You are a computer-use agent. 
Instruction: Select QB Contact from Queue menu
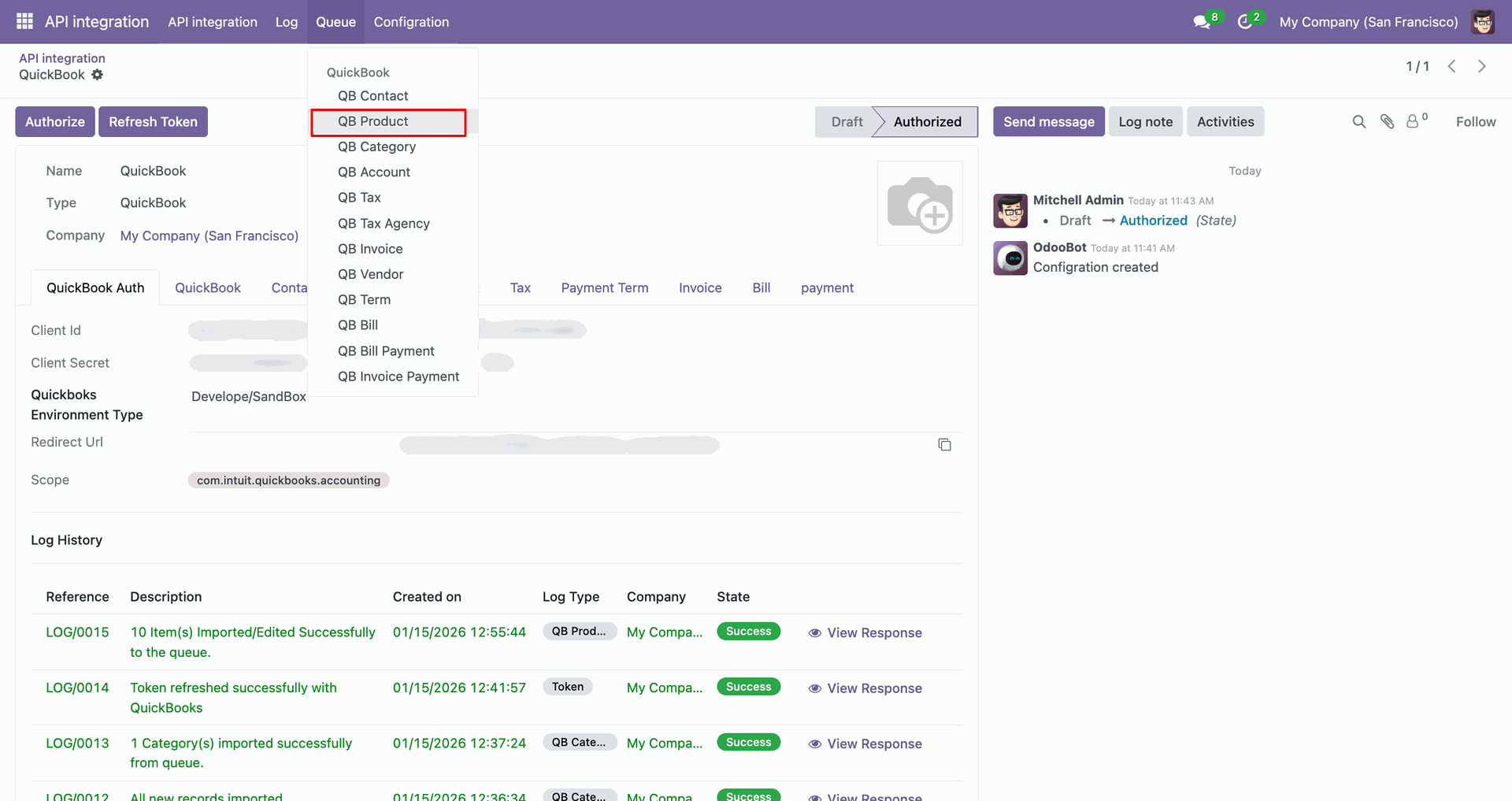393,96
